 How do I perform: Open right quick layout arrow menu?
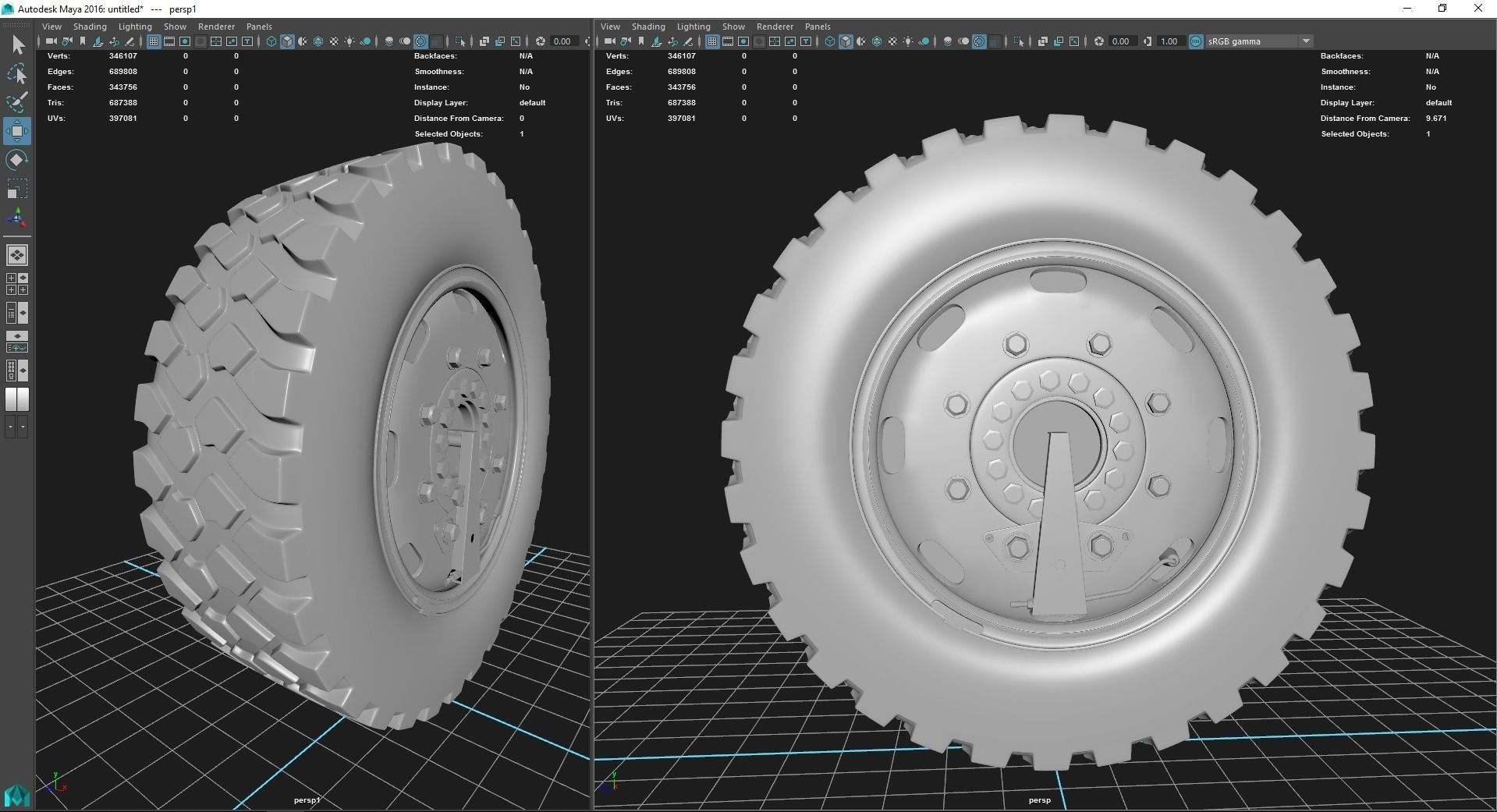[23, 427]
